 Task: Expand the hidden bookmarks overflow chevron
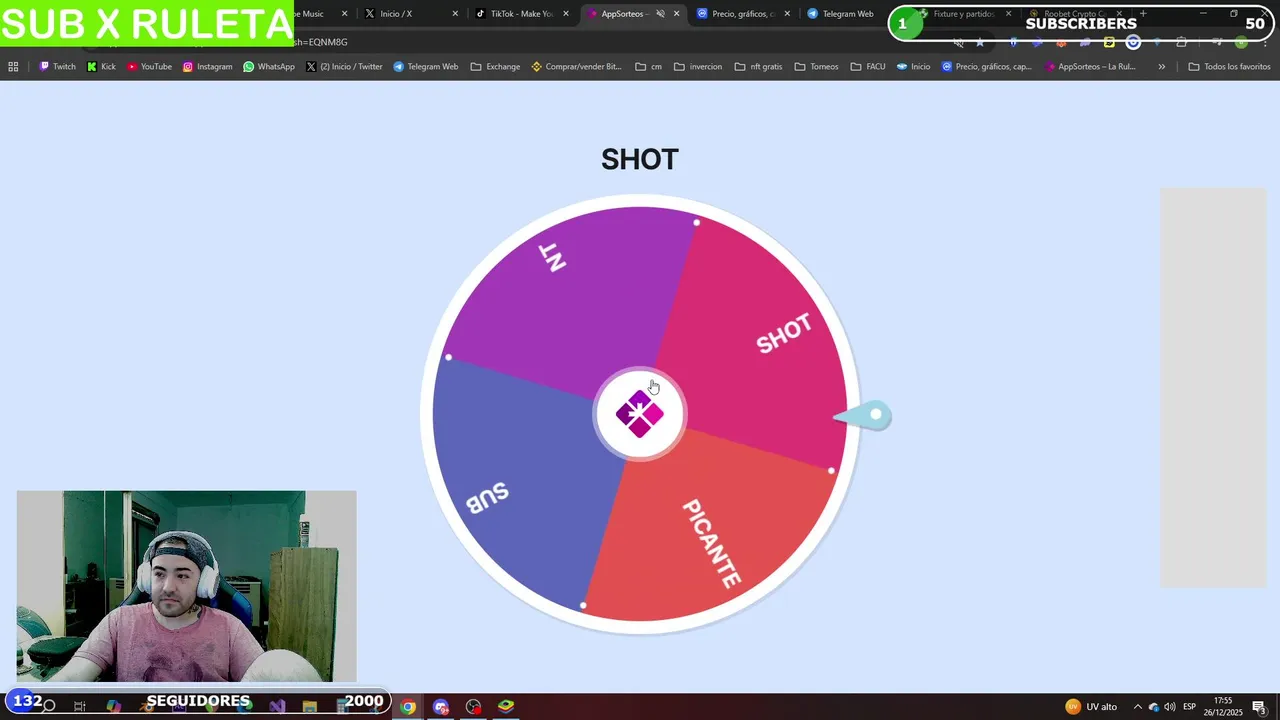click(x=1161, y=67)
